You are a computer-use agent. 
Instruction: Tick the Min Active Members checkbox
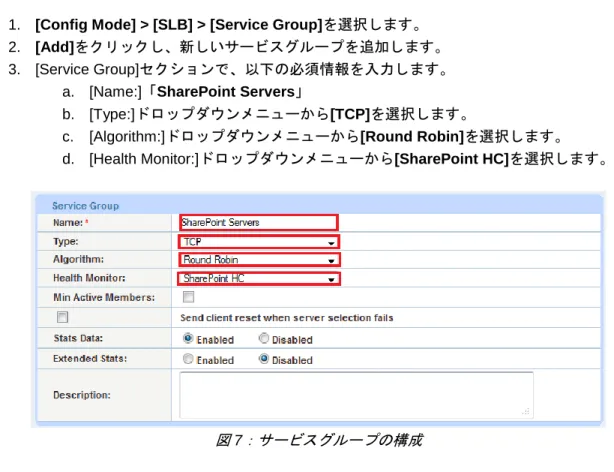pos(188,297)
